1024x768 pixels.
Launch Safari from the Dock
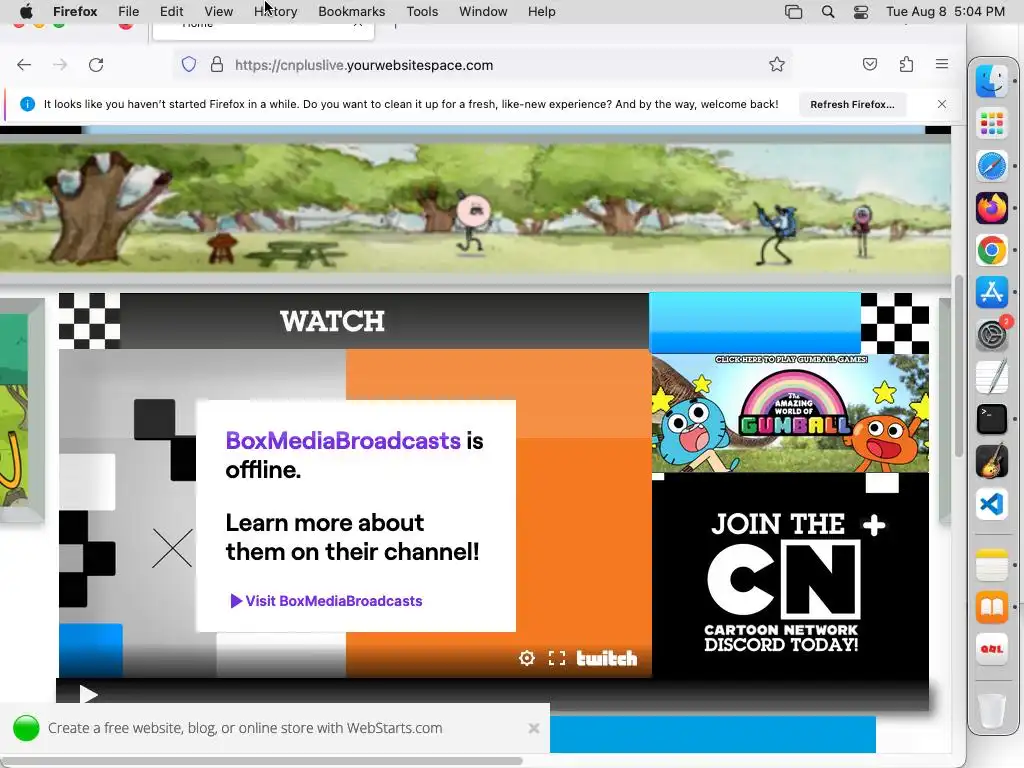coord(991,166)
